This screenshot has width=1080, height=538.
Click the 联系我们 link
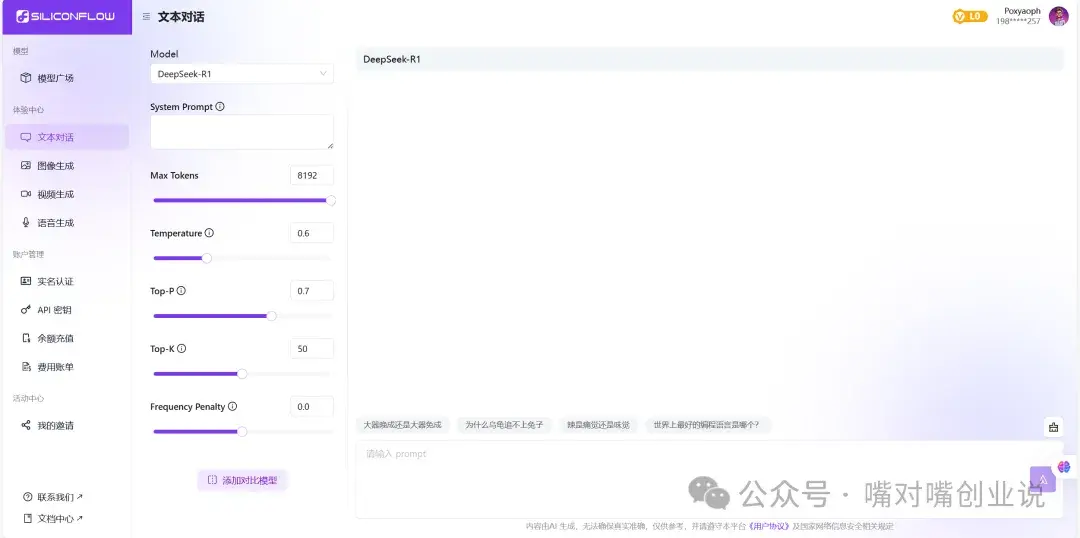tap(53, 497)
